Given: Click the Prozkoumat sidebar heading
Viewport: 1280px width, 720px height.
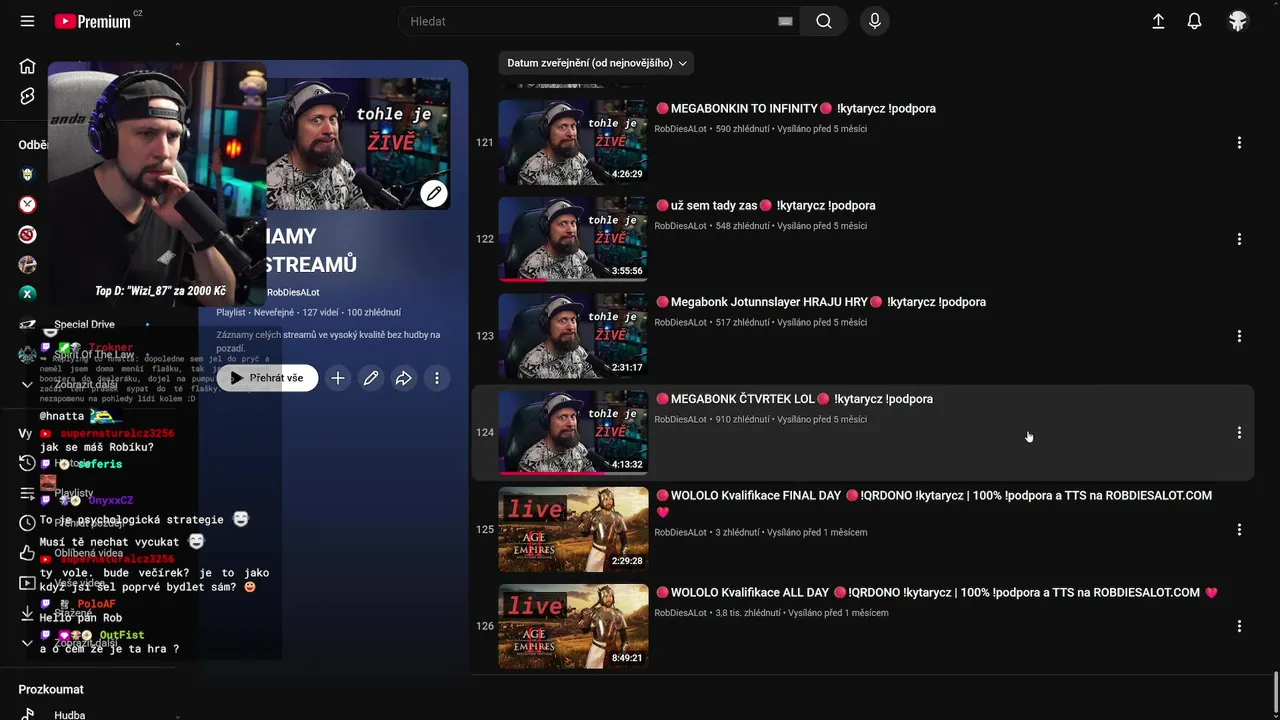Looking at the screenshot, I should pos(51,689).
